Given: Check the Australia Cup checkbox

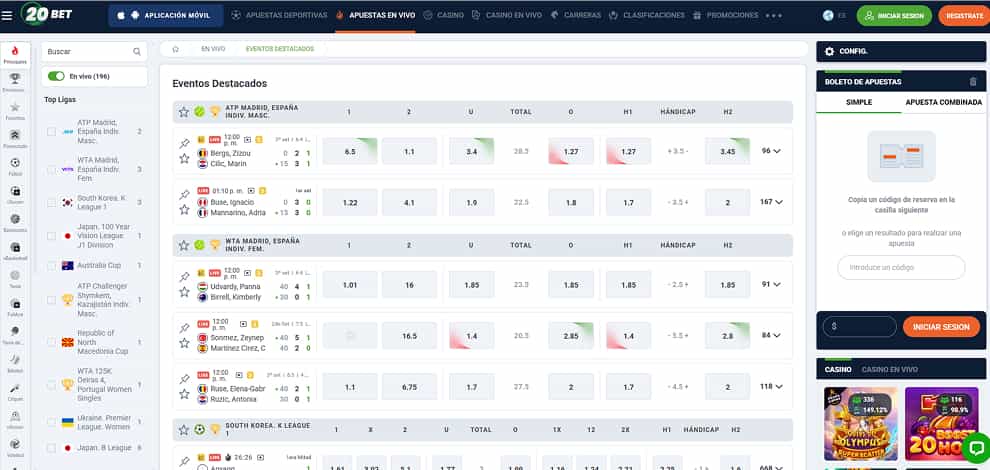Looking at the screenshot, I should 51,266.
